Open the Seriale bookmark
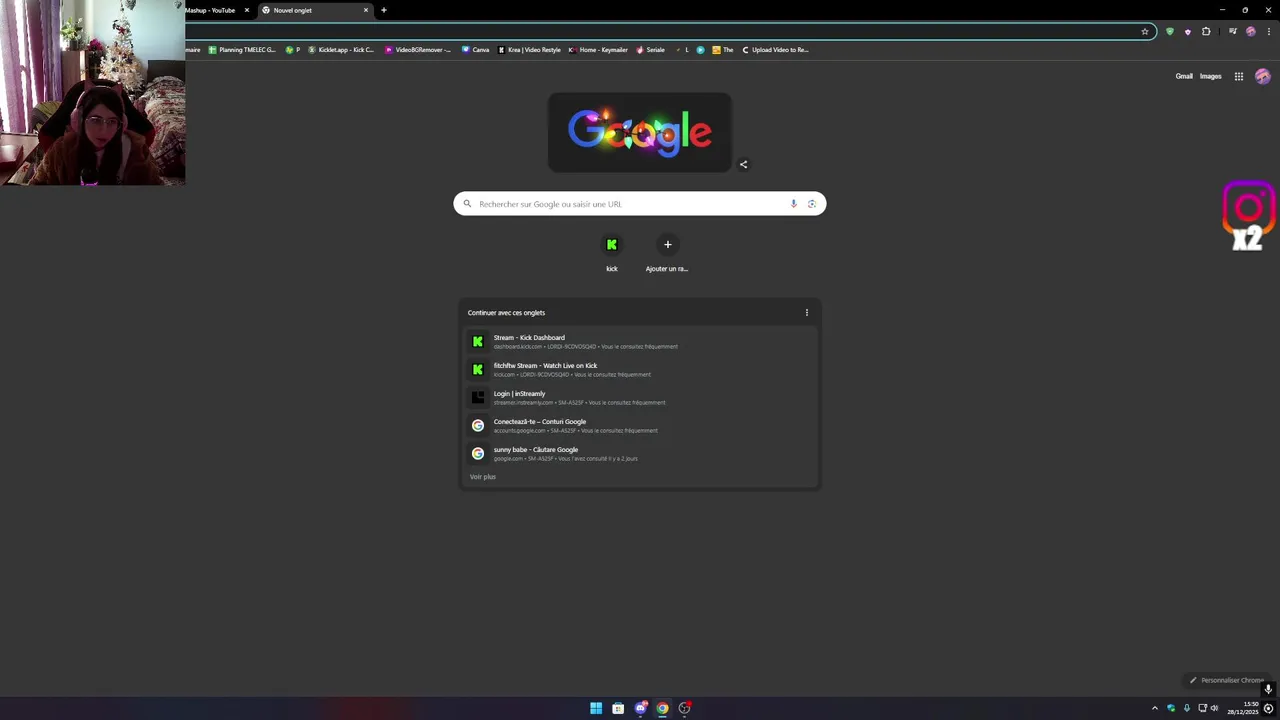Image resolution: width=1280 pixels, height=720 pixels. click(650, 49)
